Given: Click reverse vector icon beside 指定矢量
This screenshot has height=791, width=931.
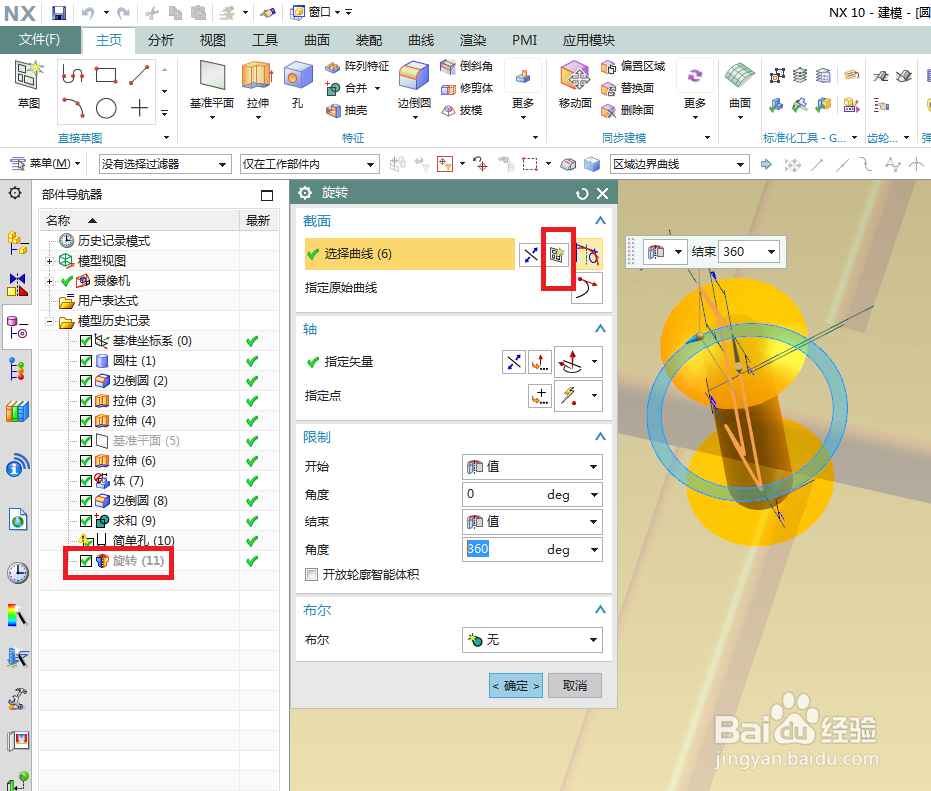Looking at the screenshot, I should 514,362.
